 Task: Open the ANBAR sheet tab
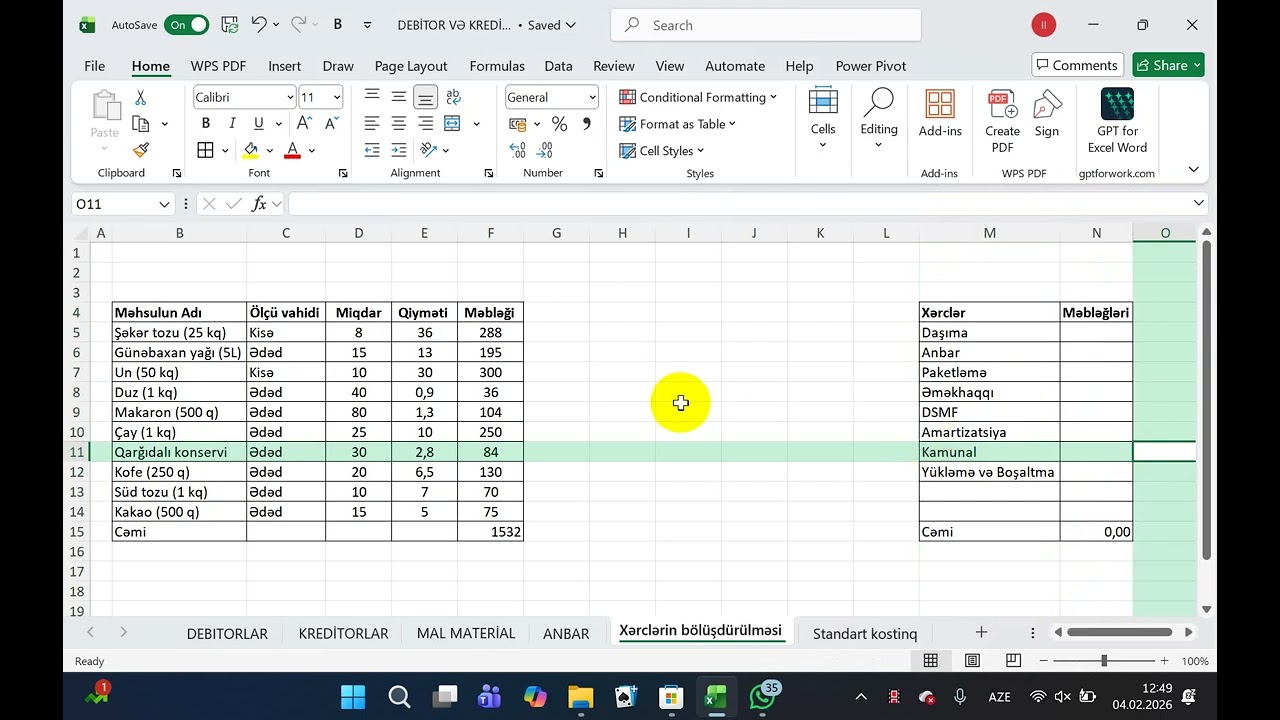[x=566, y=633]
